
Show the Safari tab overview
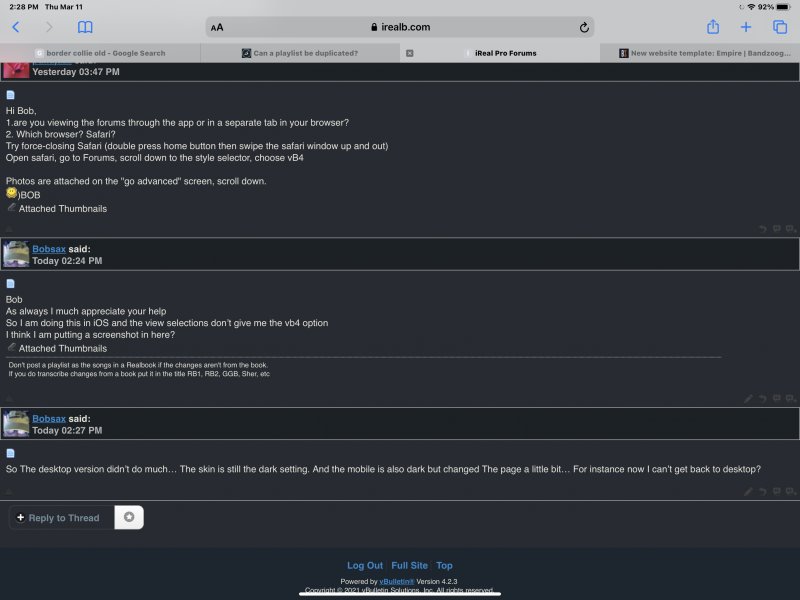(x=780, y=27)
